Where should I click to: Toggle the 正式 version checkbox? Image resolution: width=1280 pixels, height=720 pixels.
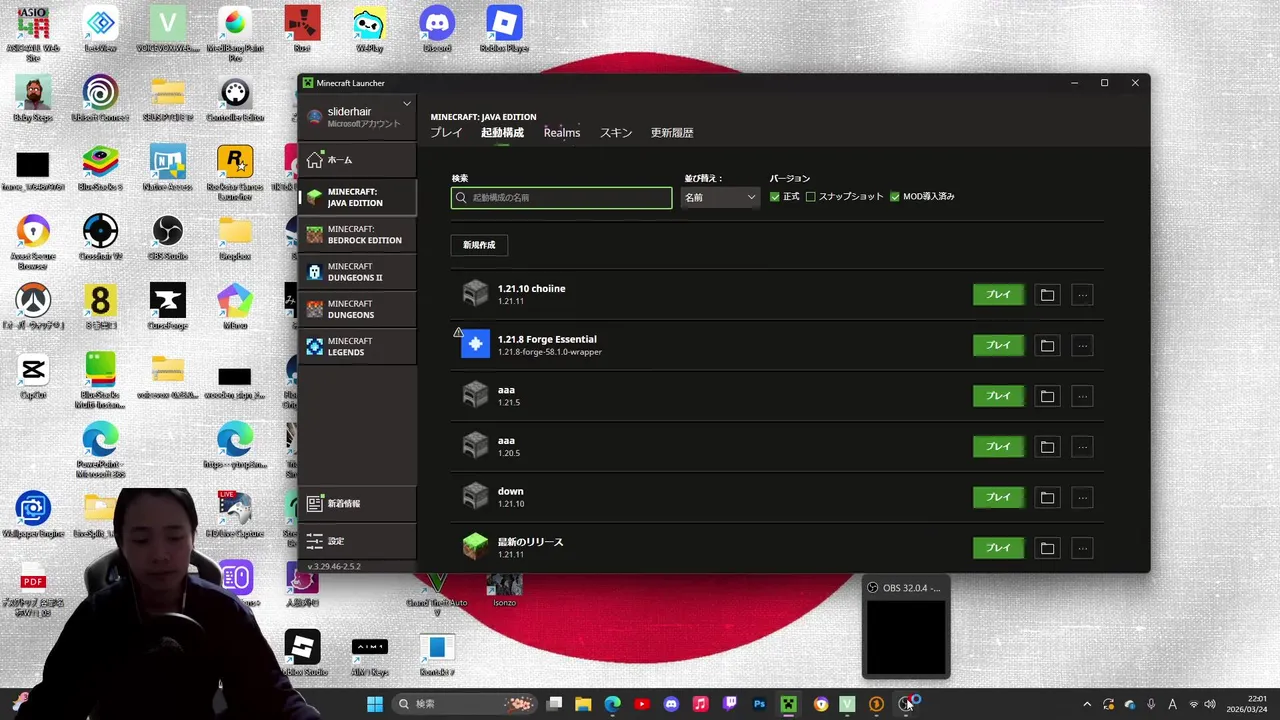pyautogui.click(x=775, y=197)
